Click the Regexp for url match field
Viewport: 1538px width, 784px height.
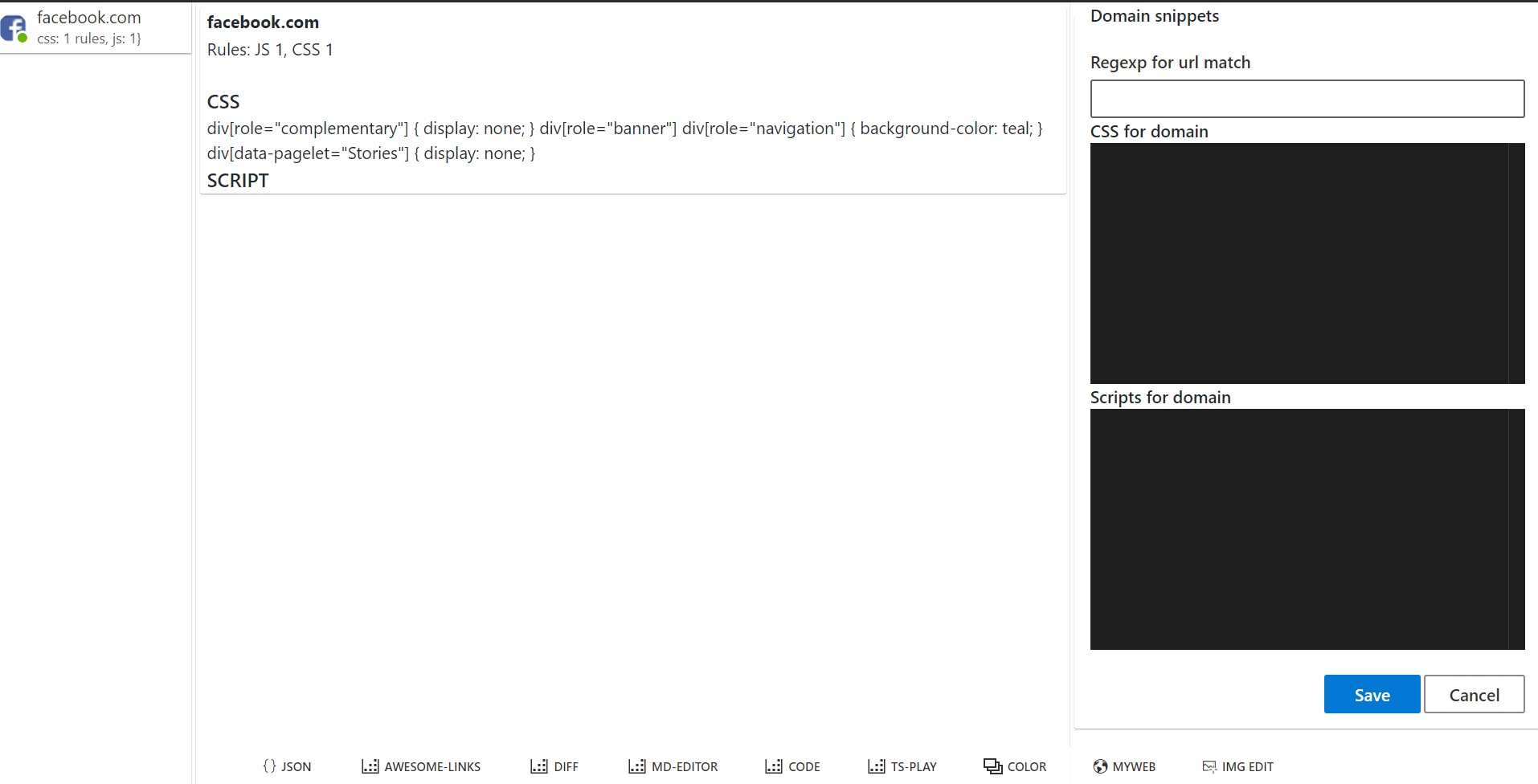[1307, 99]
